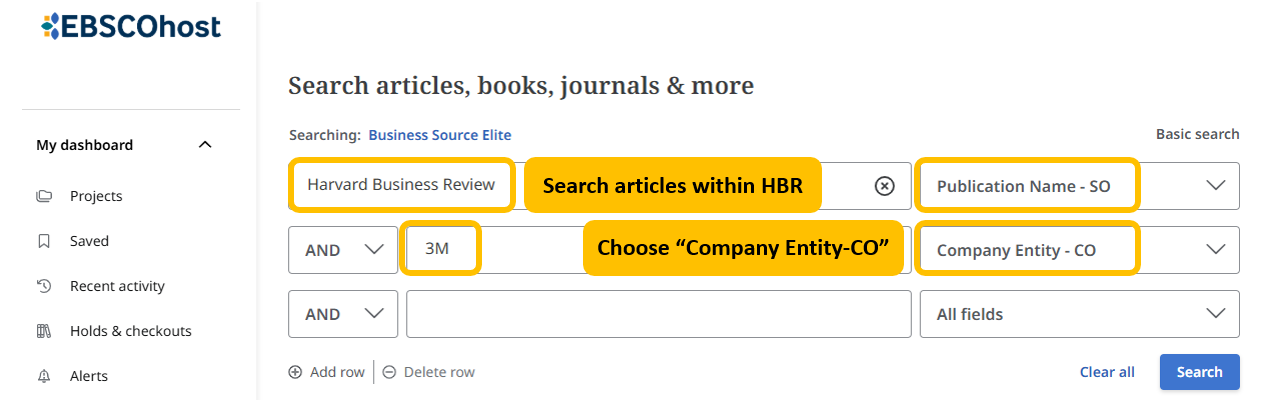Collapse the My dashboard section
The image size is (1267, 411).
tap(205, 145)
